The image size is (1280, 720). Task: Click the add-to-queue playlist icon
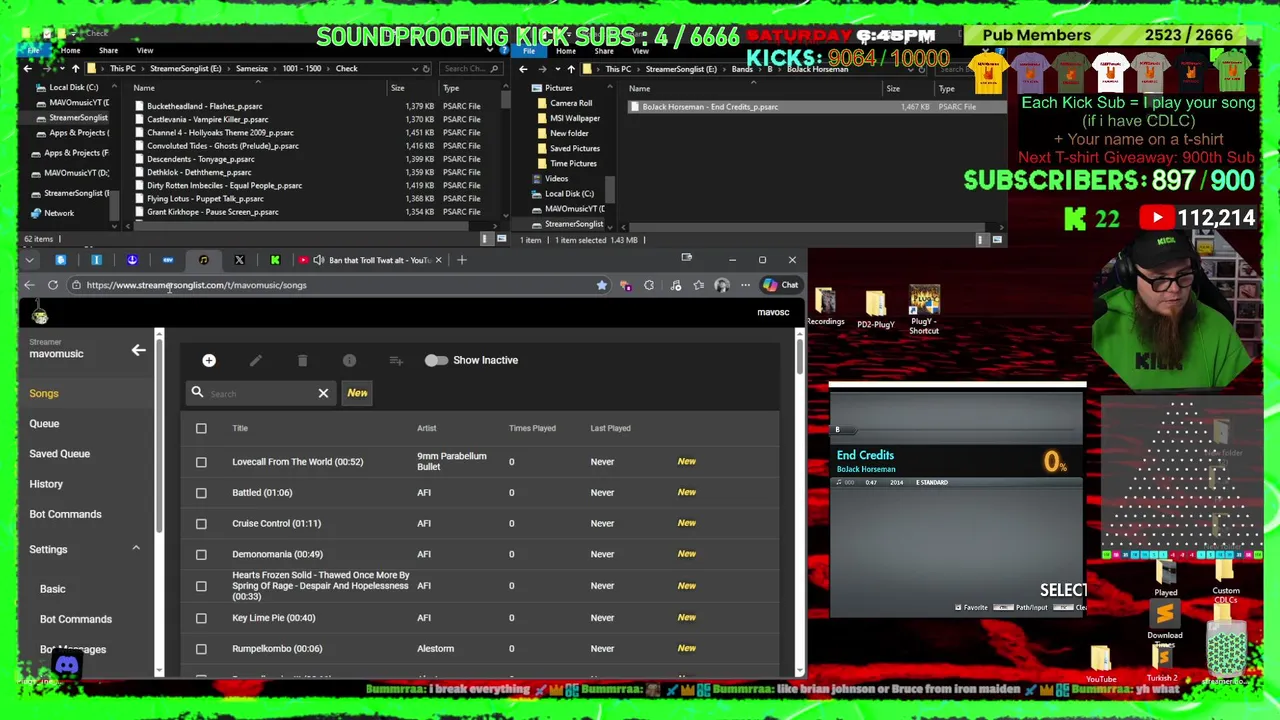[396, 360]
